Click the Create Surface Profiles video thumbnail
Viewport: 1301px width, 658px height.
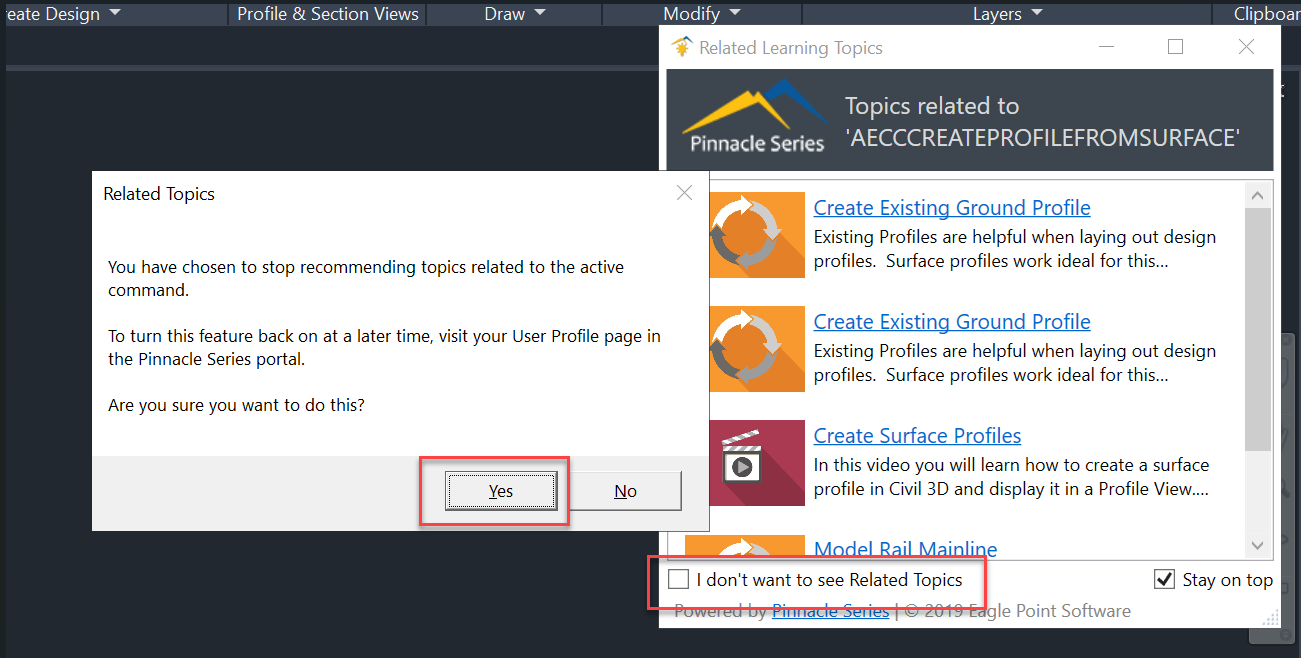[757, 463]
